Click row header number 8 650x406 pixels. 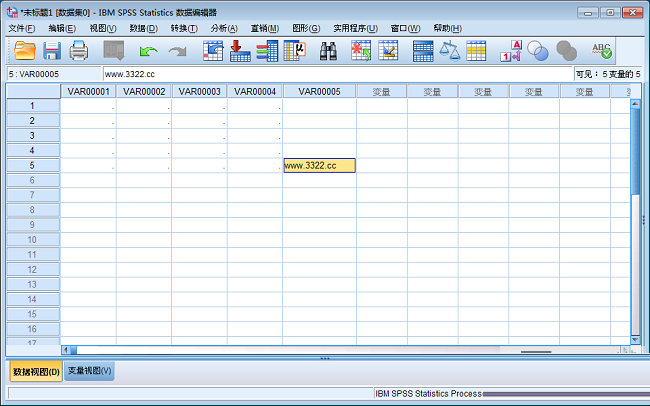(31, 210)
